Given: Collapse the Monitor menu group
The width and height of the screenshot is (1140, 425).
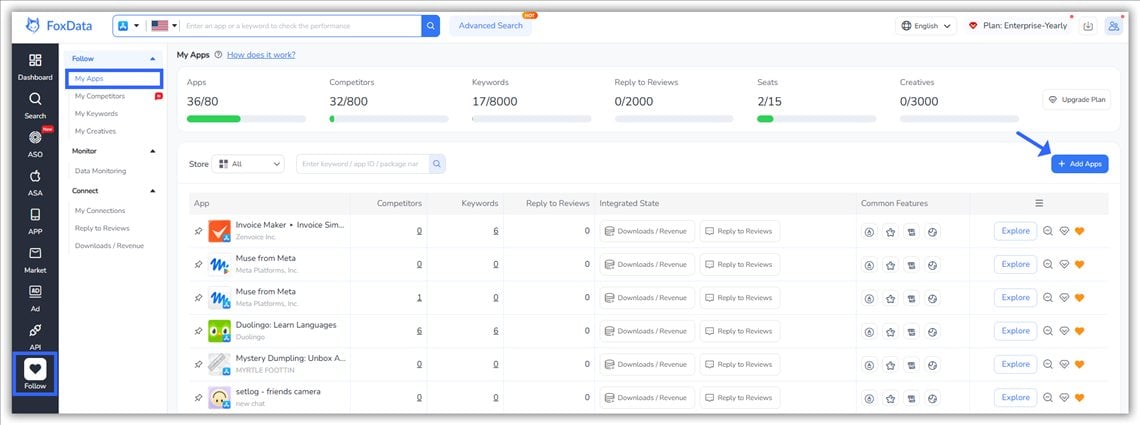Looking at the screenshot, I should click(153, 151).
